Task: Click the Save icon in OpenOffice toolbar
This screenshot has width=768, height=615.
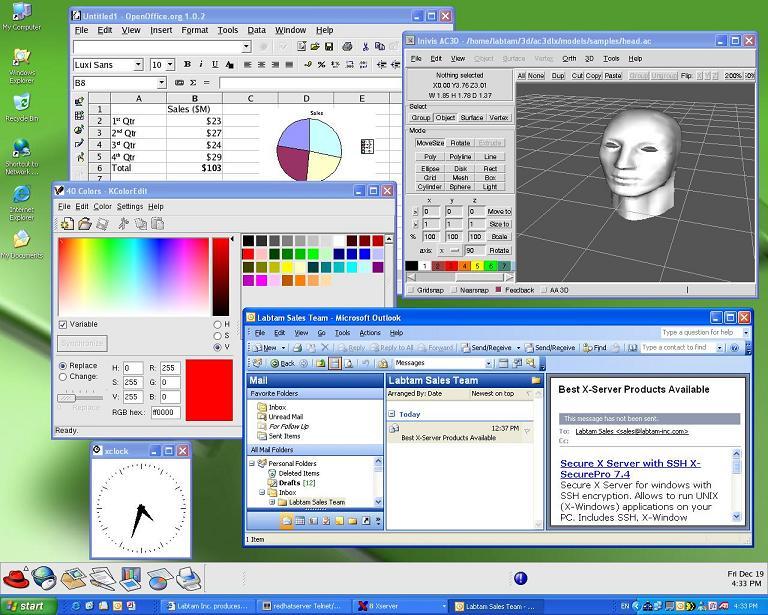Action: click(329, 47)
